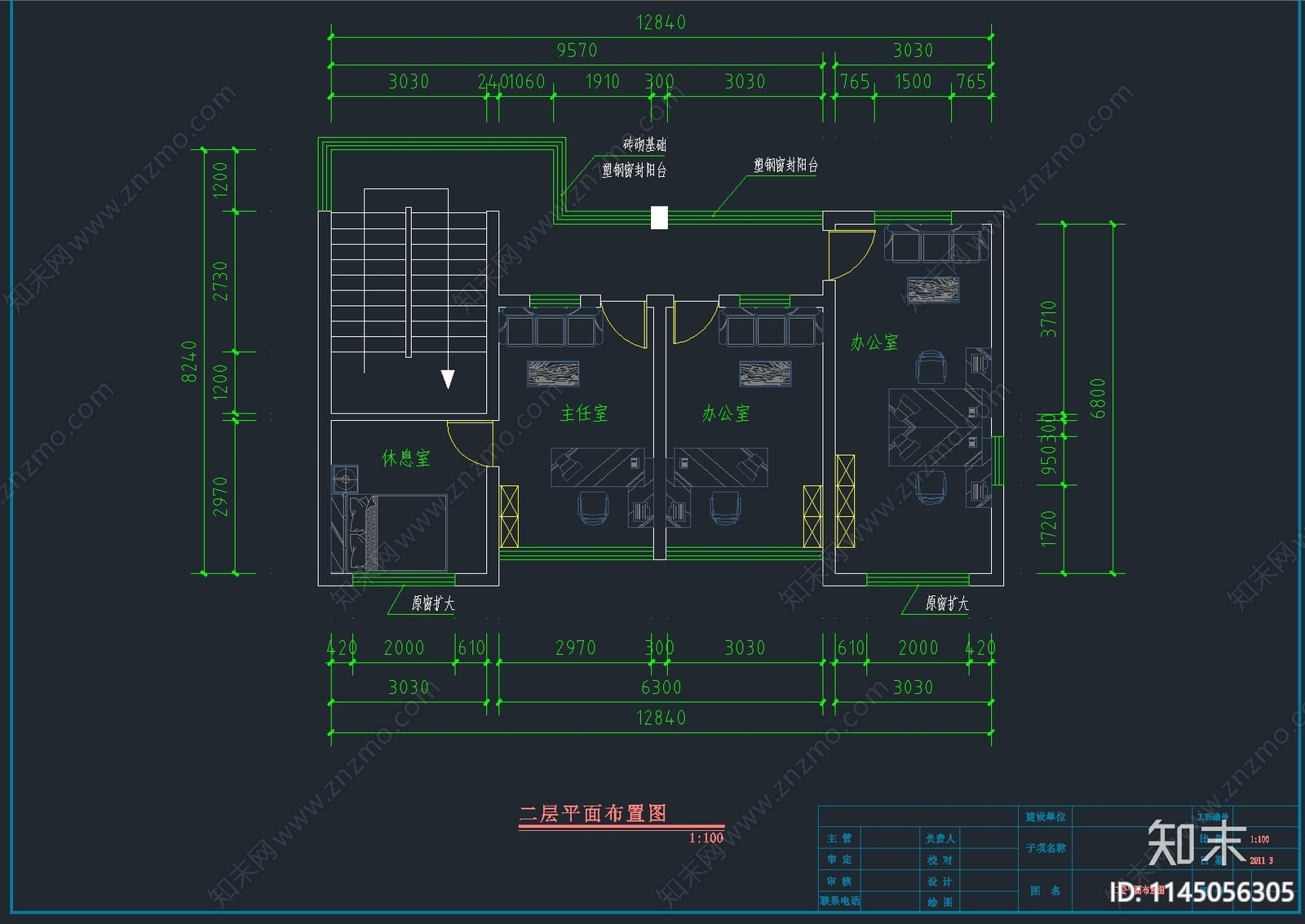
Task: Select the drawing title 二层平面布置图
Action: (593, 813)
